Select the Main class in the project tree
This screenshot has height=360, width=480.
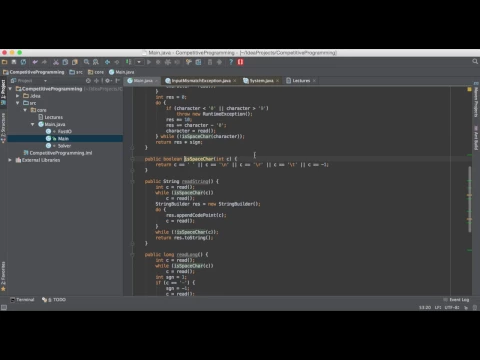(65, 138)
